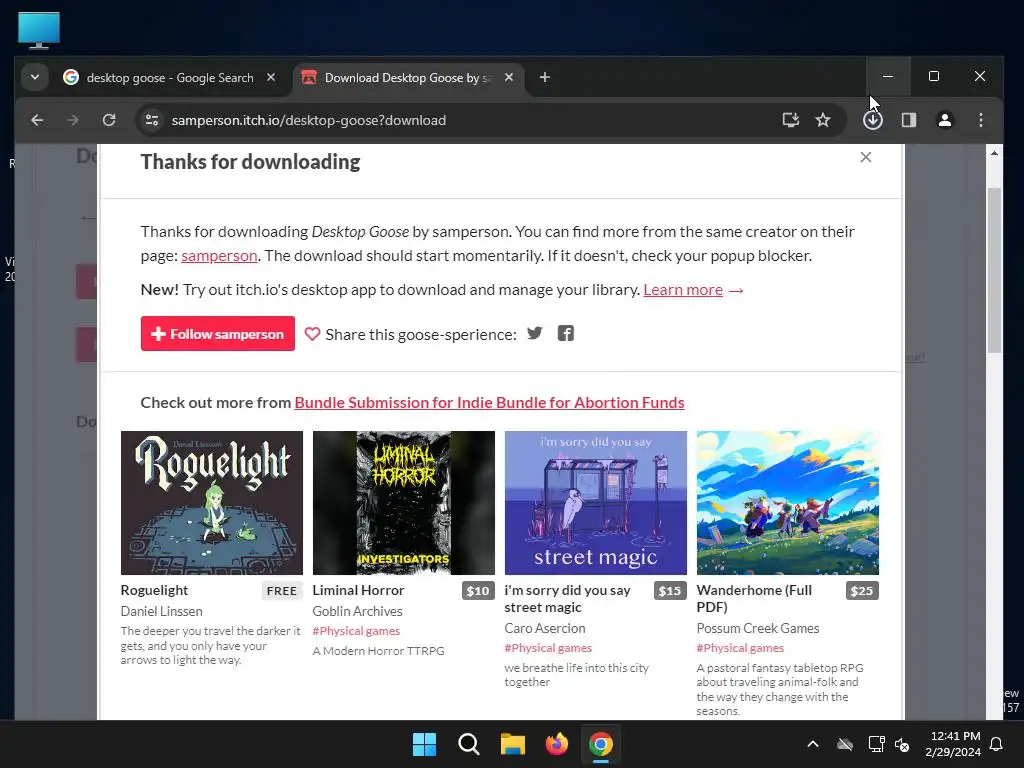
Task: Click the i'm sorry did you say street magic title
Action: tap(568, 599)
